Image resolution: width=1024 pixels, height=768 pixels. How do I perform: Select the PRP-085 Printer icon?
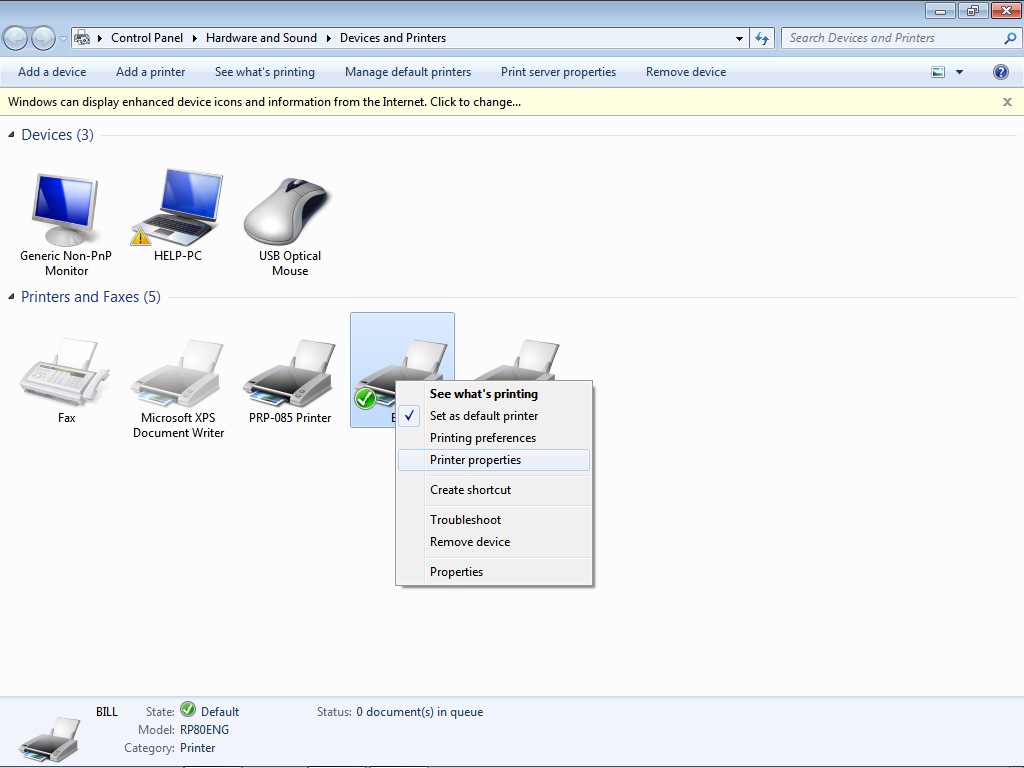coord(290,375)
